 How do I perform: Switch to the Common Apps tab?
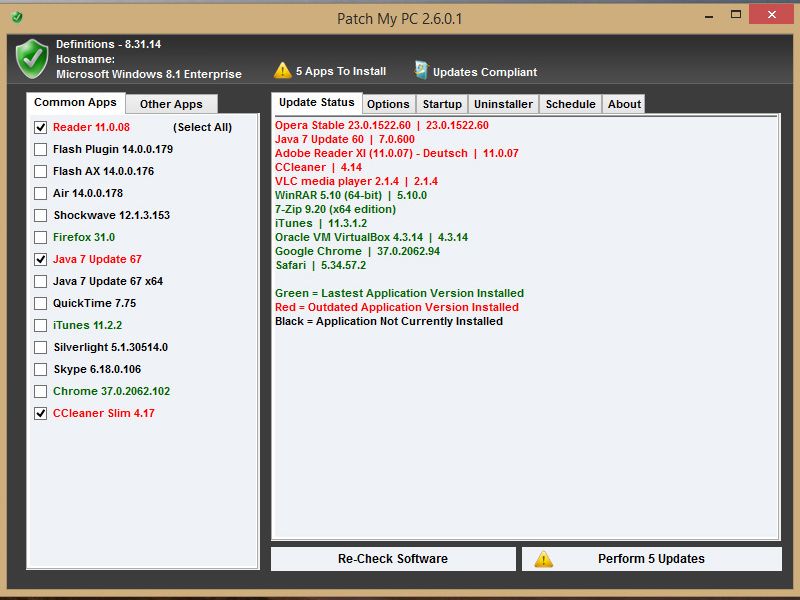click(76, 103)
